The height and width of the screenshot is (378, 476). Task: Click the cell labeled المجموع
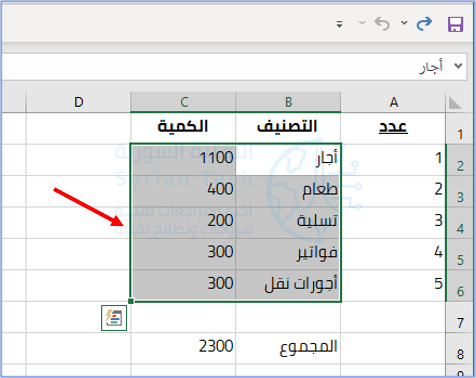point(288,348)
